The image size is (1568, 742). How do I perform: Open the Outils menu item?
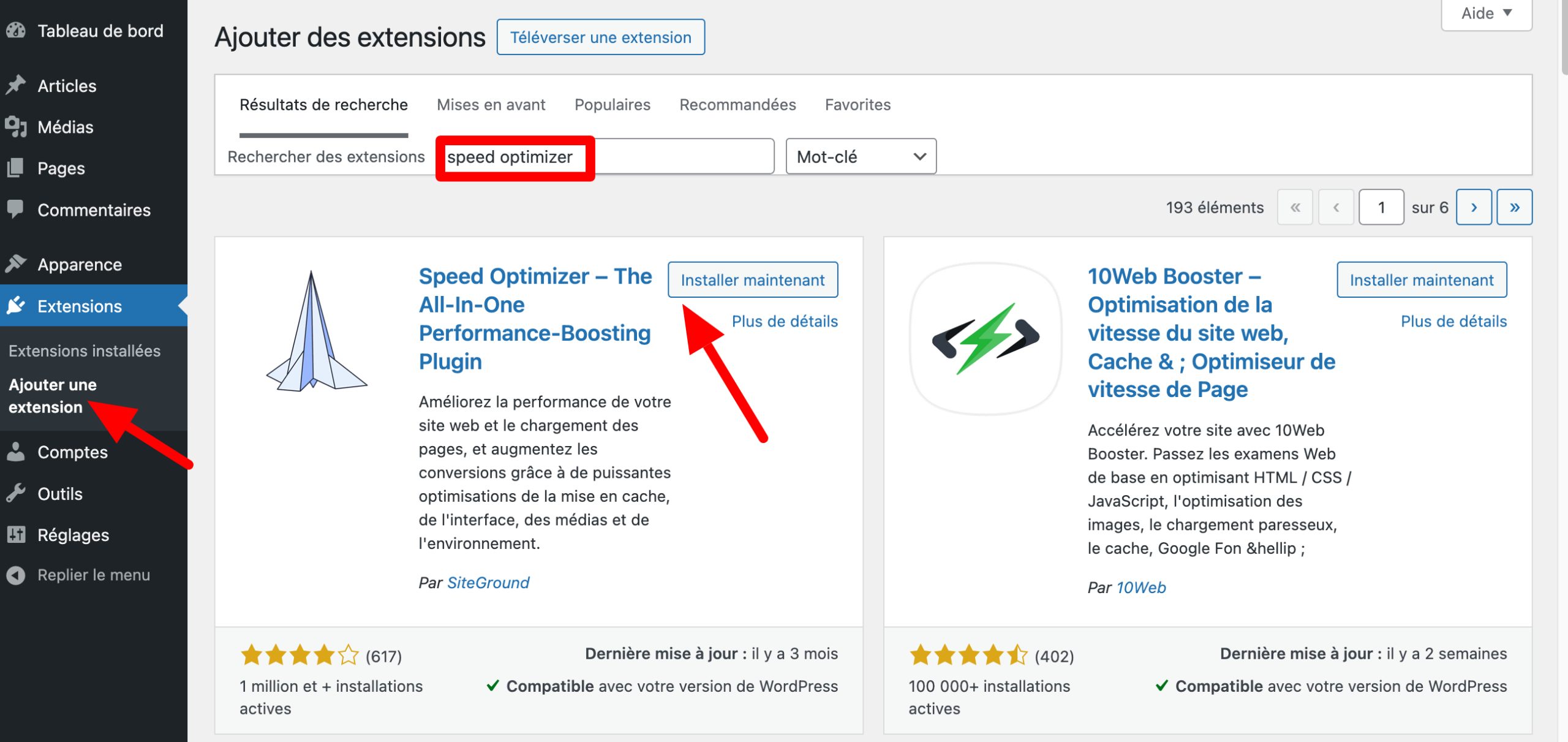[x=94, y=493]
